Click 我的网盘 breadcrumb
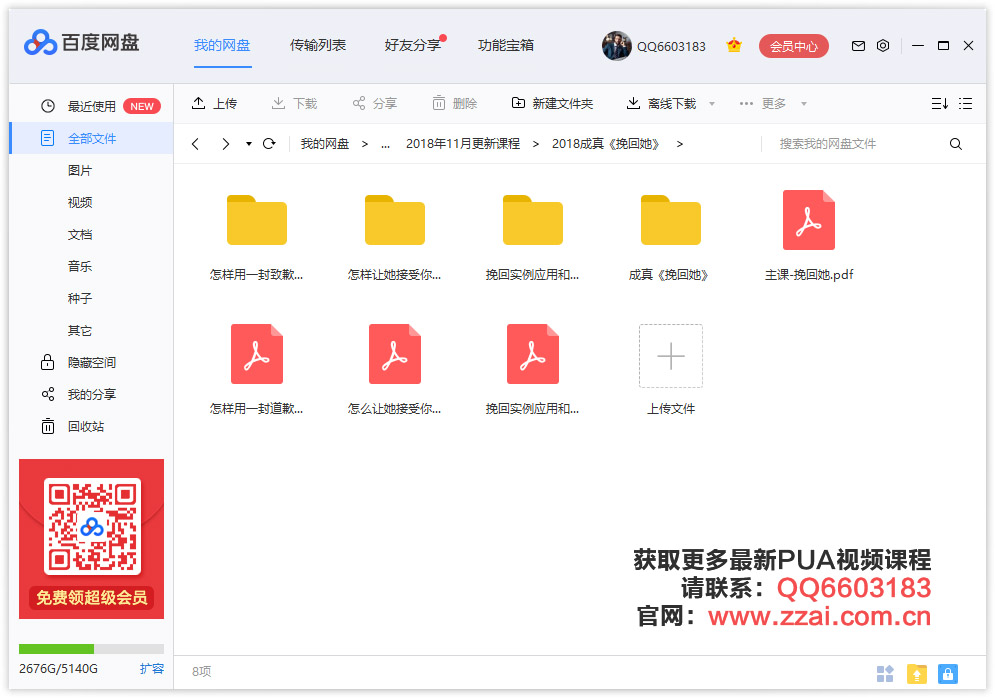Viewport: 995px width, 698px height. click(x=325, y=144)
